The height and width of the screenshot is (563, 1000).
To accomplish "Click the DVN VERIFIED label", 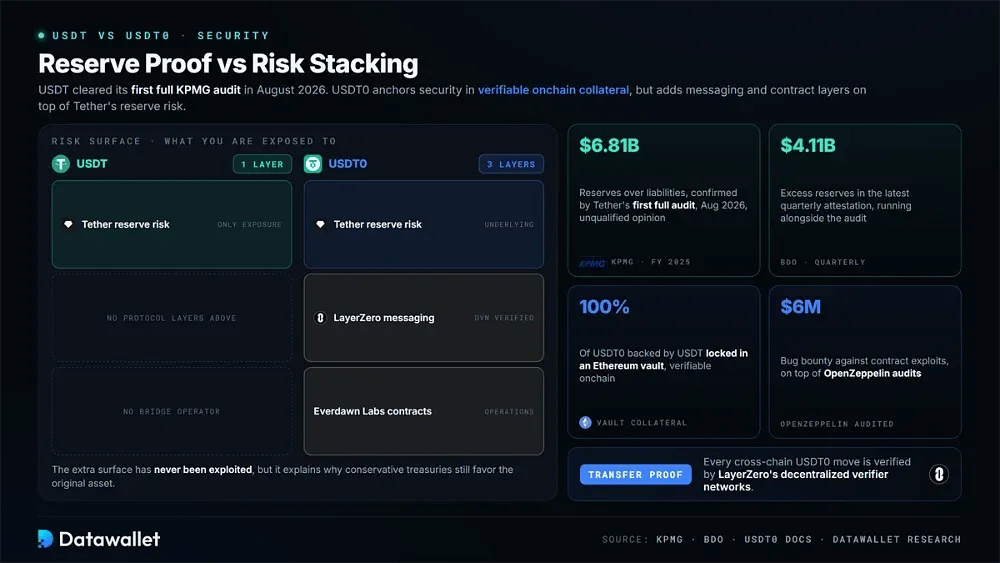I will click(x=504, y=318).
